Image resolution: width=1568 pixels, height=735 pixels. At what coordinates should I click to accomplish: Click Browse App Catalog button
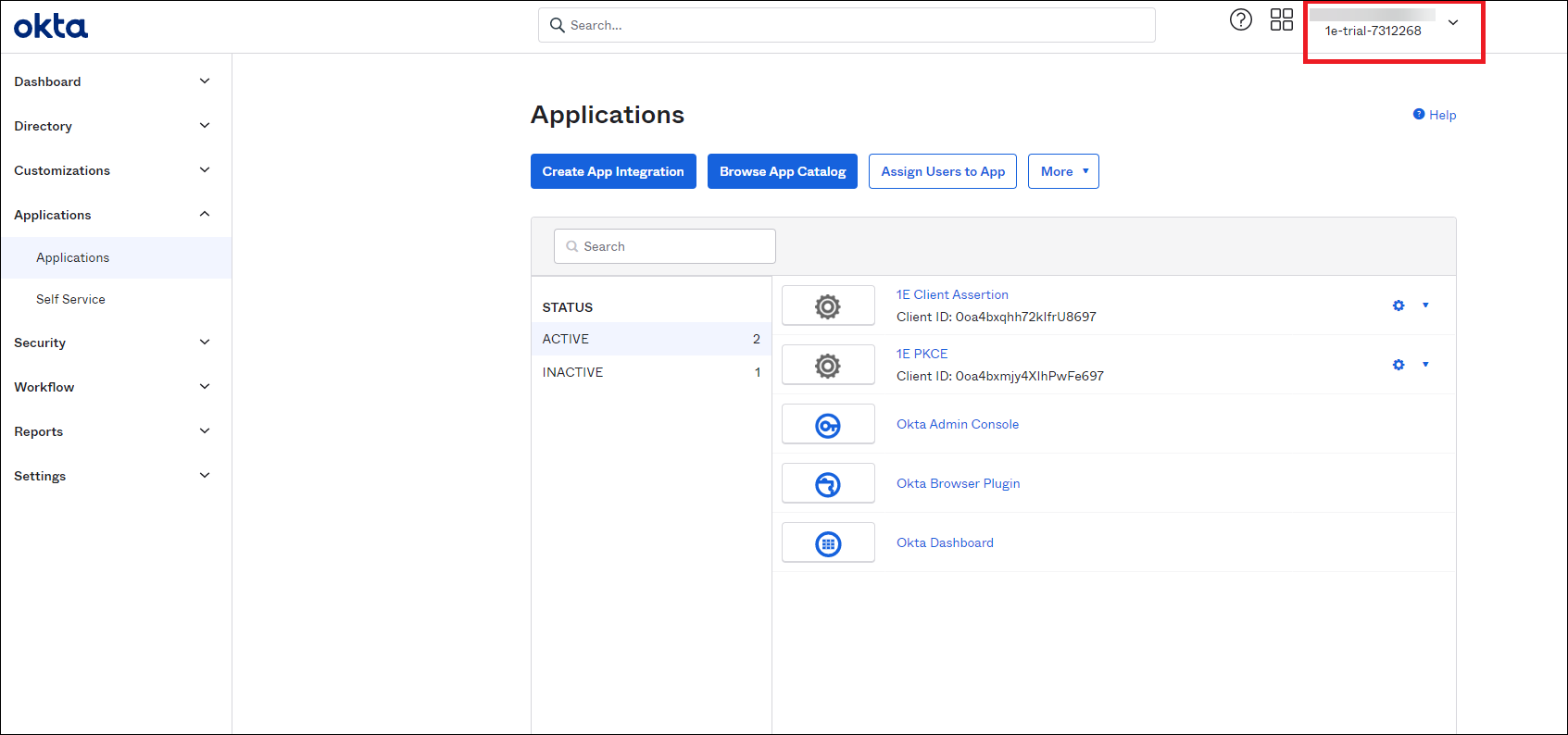pyautogui.click(x=783, y=171)
